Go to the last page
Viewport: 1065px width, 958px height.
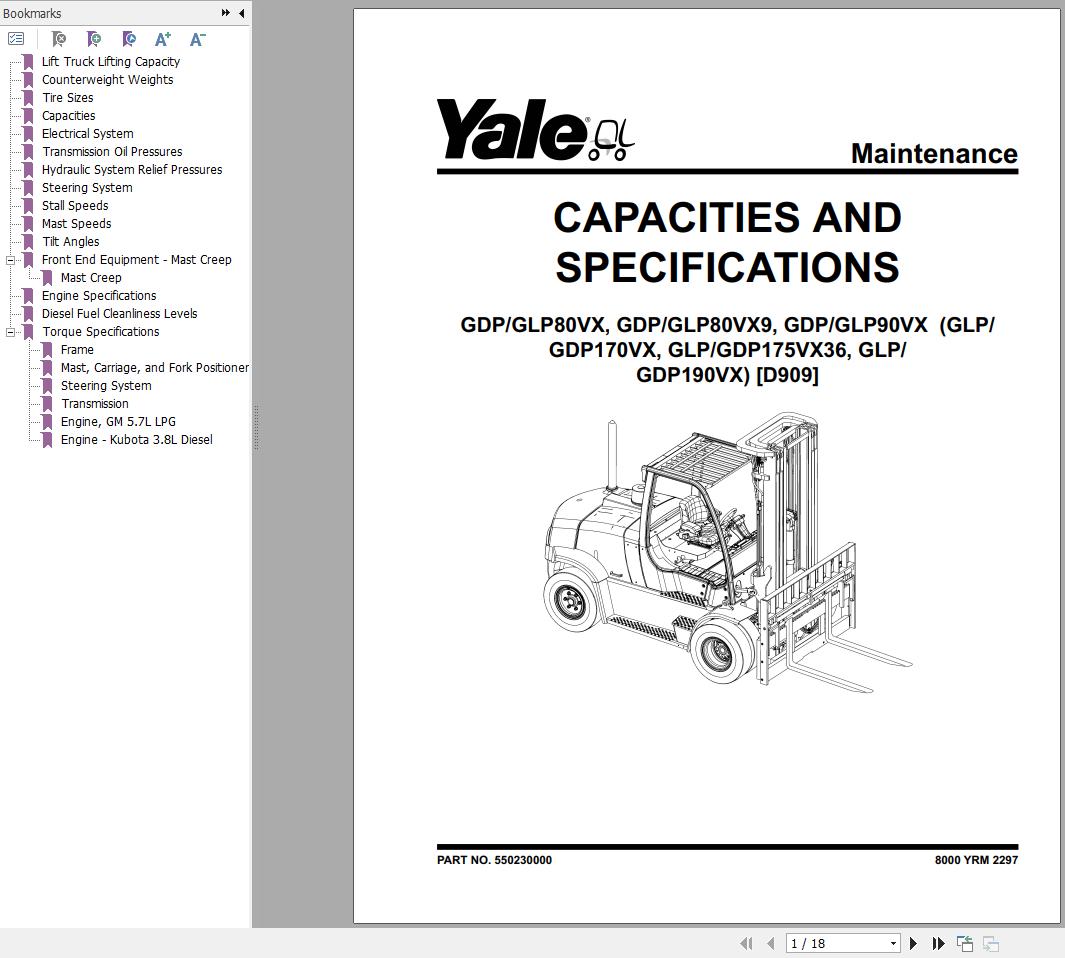(938, 943)
